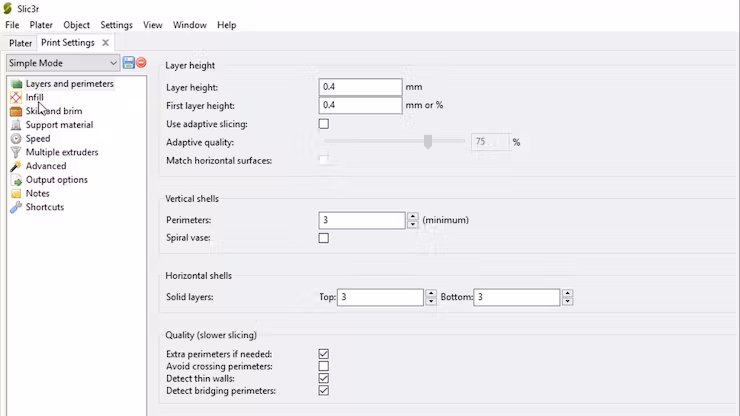Switch to the Plater tab

20,43
